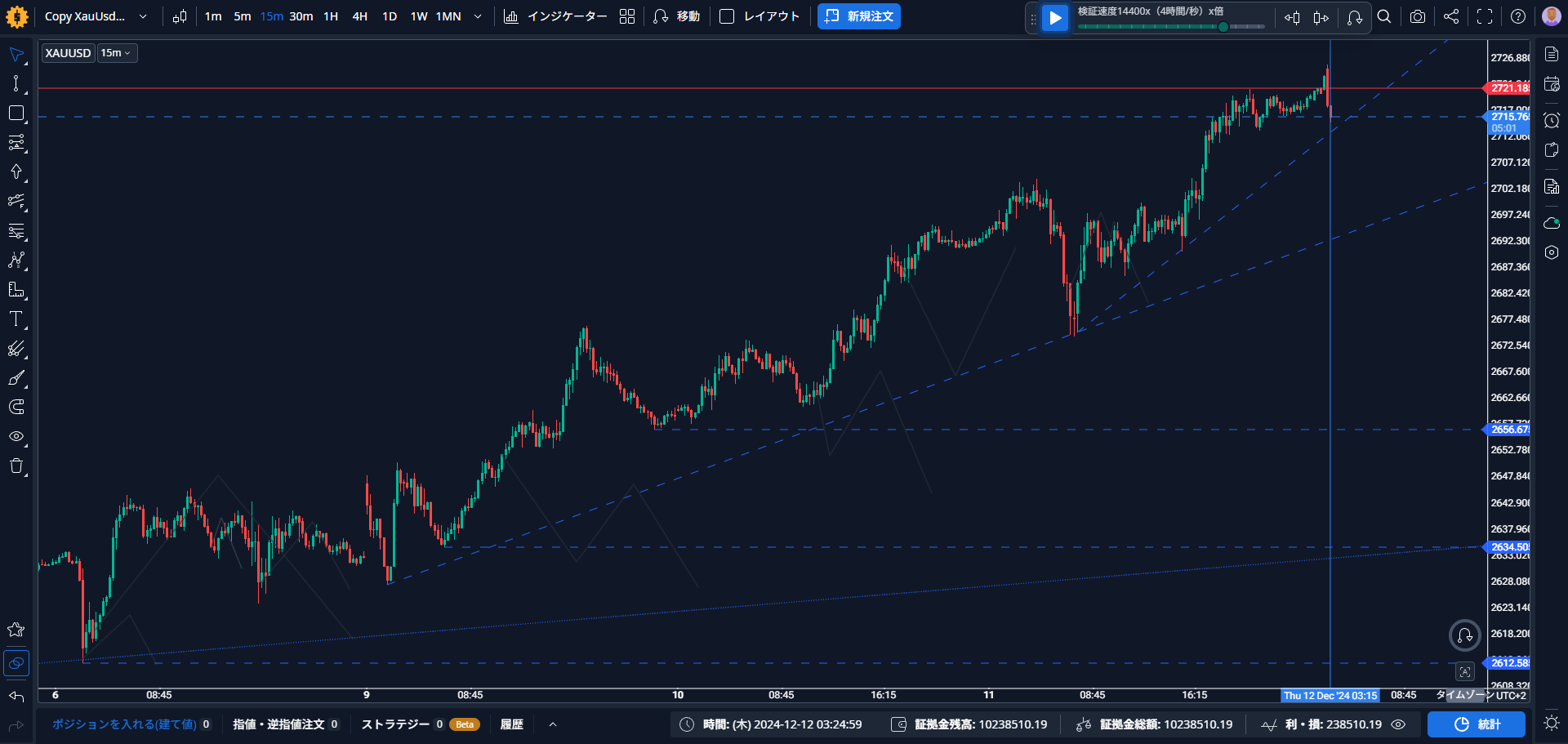Toggle the レイアウト checkbox
1568x744 pixels.
click(727, 16)
